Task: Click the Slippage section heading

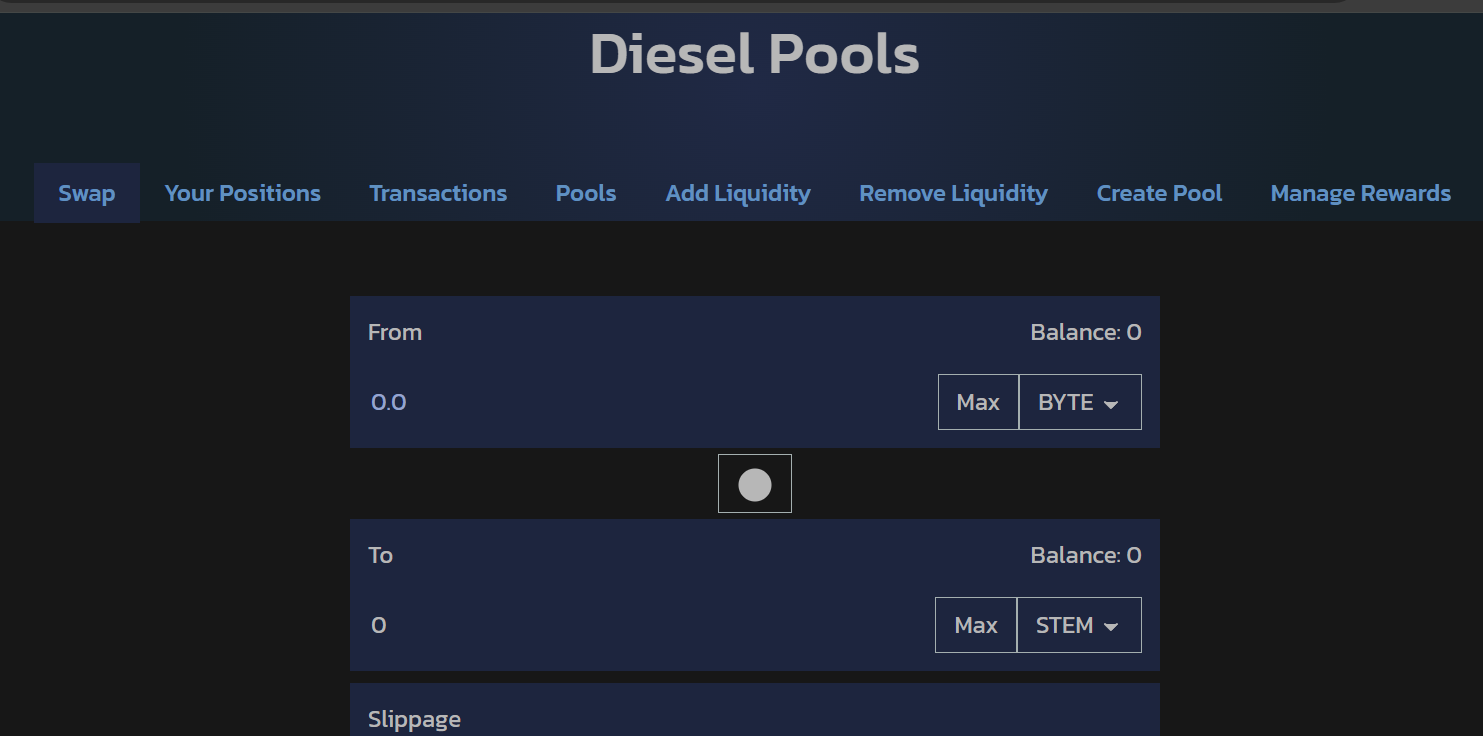Action: [x=414, y=719]
